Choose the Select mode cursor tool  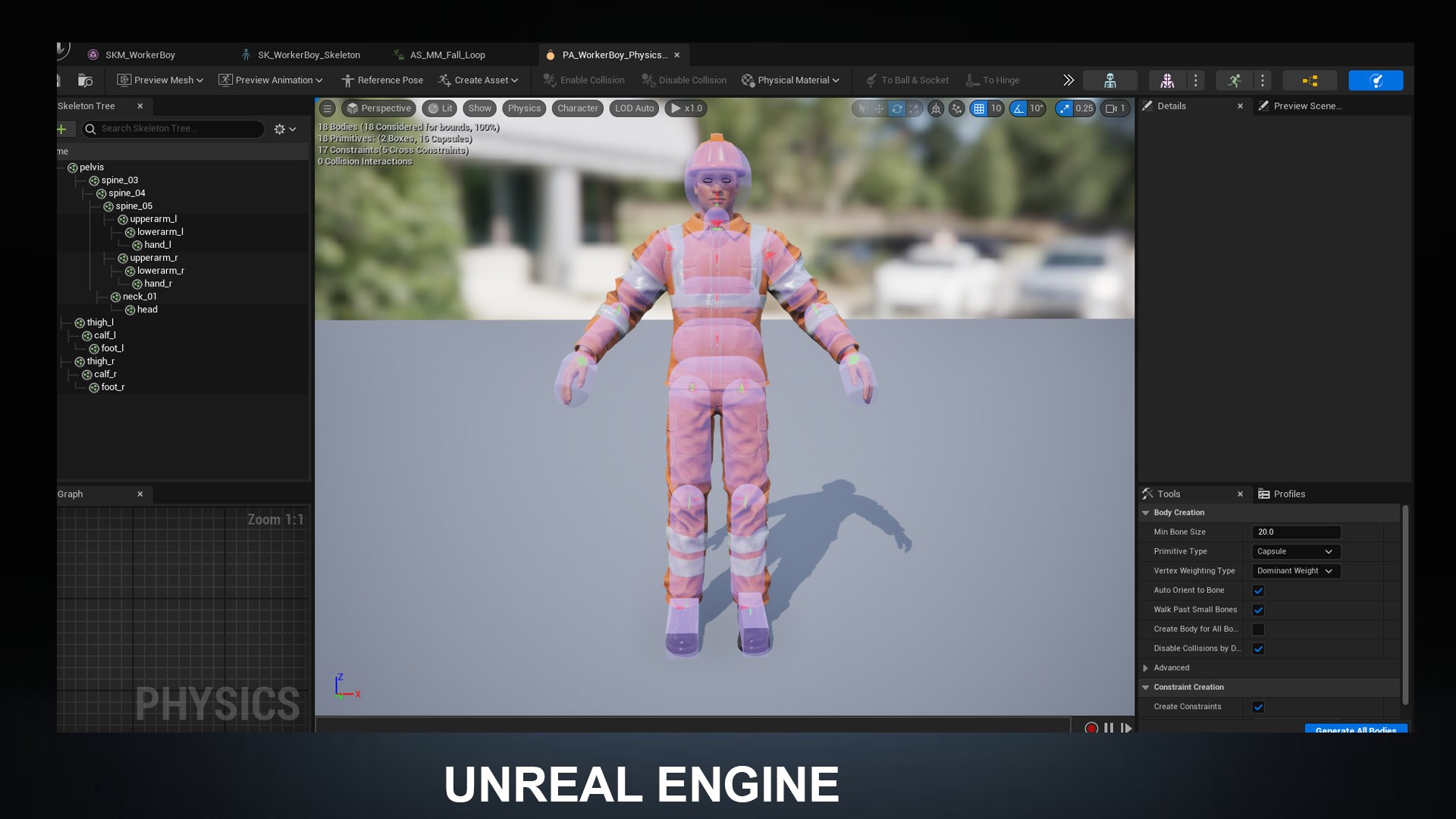861,108
